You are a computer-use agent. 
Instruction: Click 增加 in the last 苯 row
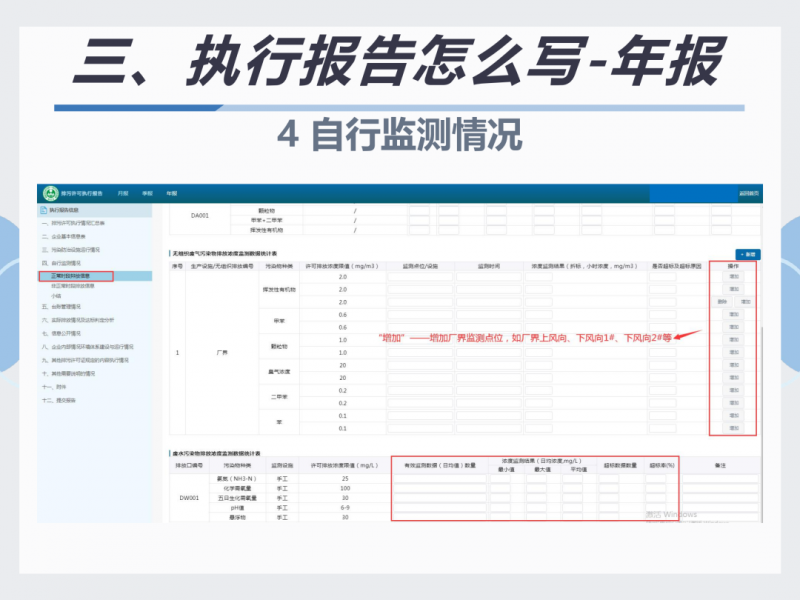pos(734,429)
